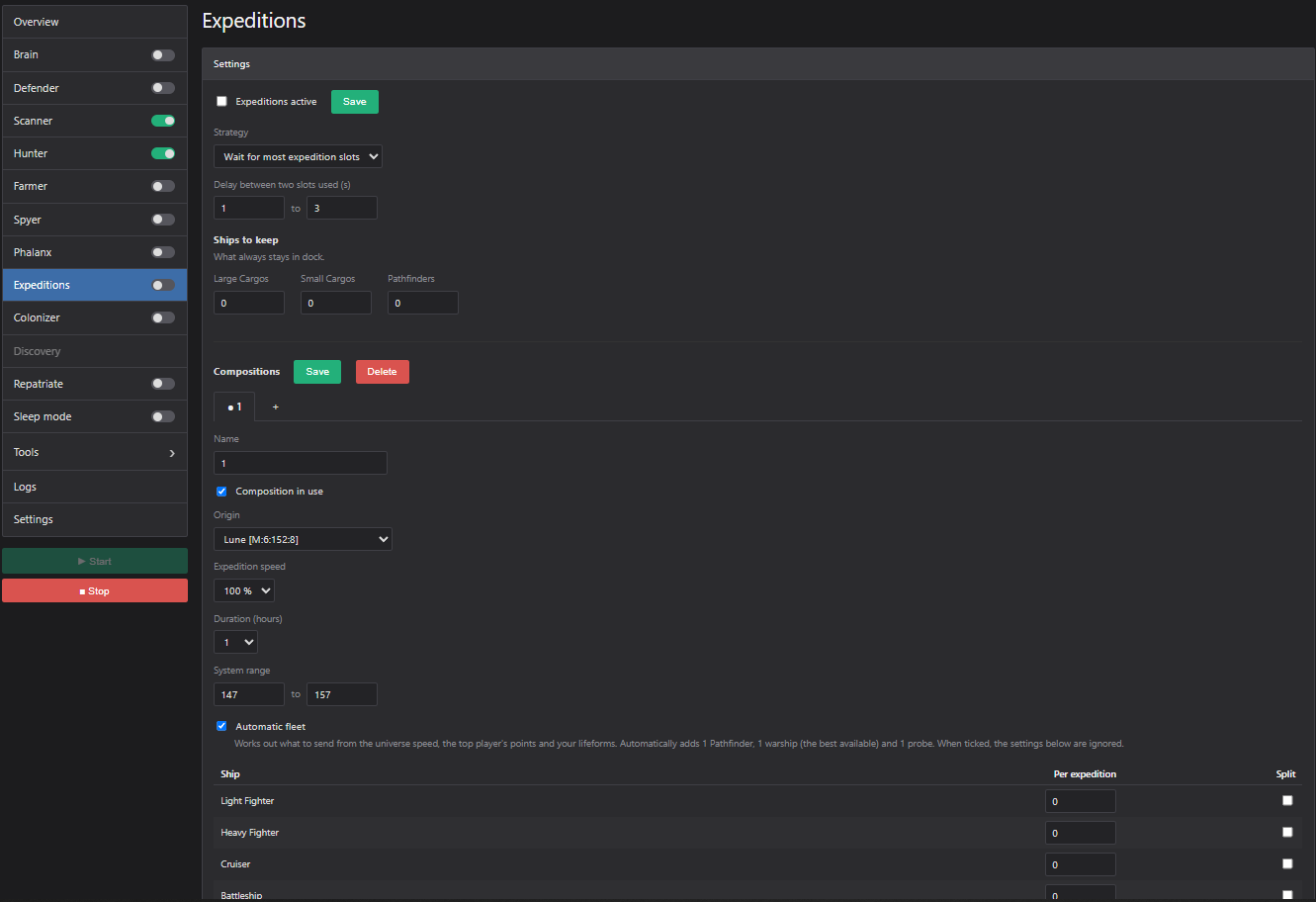
Task: Focus the minimum delay field
Action: 249,208
